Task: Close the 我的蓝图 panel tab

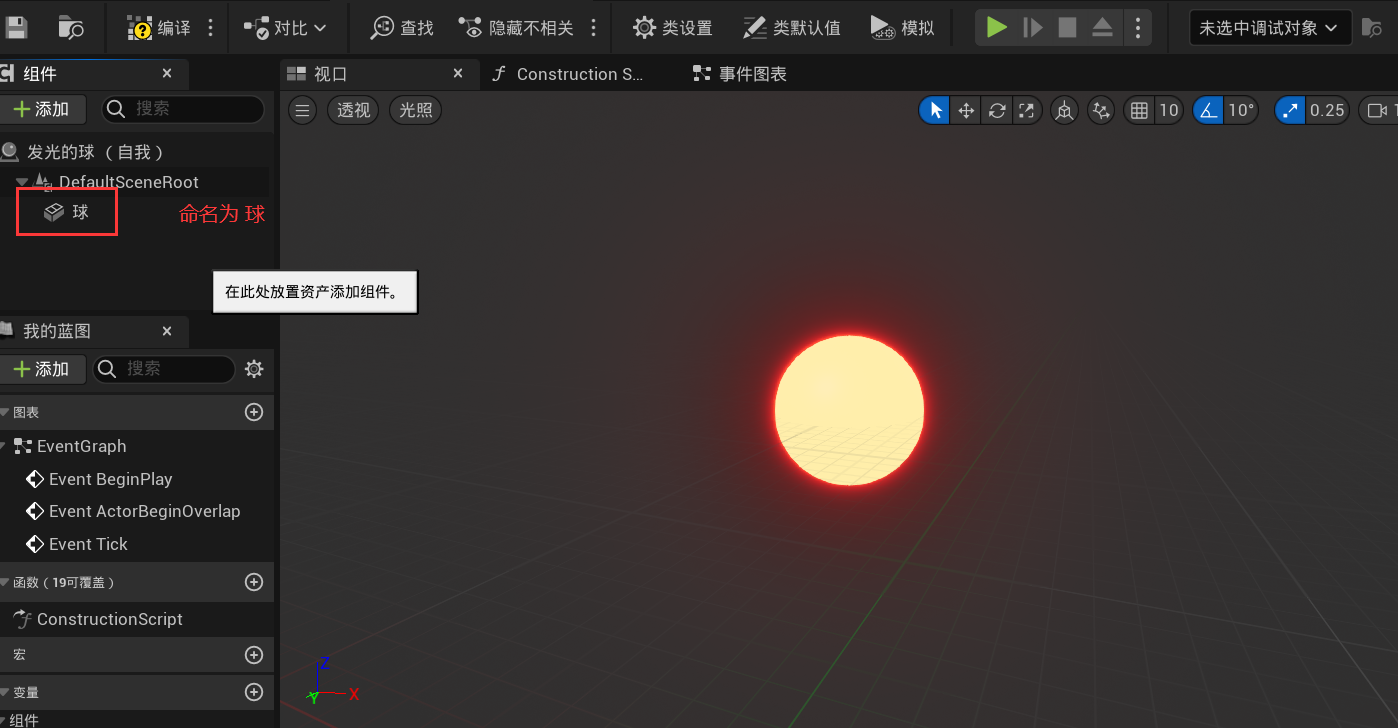Action: tap(167, 331)
